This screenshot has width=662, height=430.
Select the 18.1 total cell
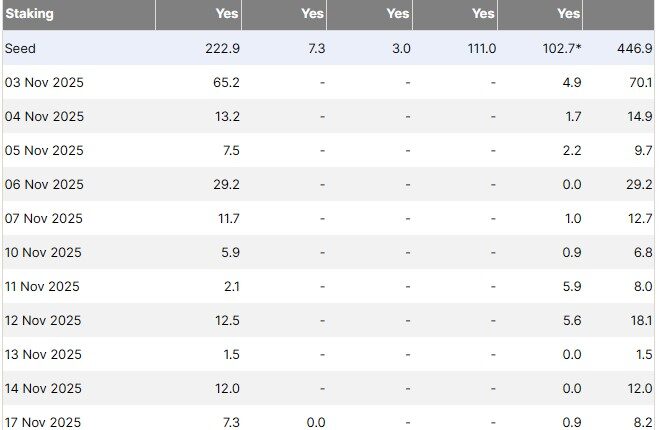pos(640,320)
